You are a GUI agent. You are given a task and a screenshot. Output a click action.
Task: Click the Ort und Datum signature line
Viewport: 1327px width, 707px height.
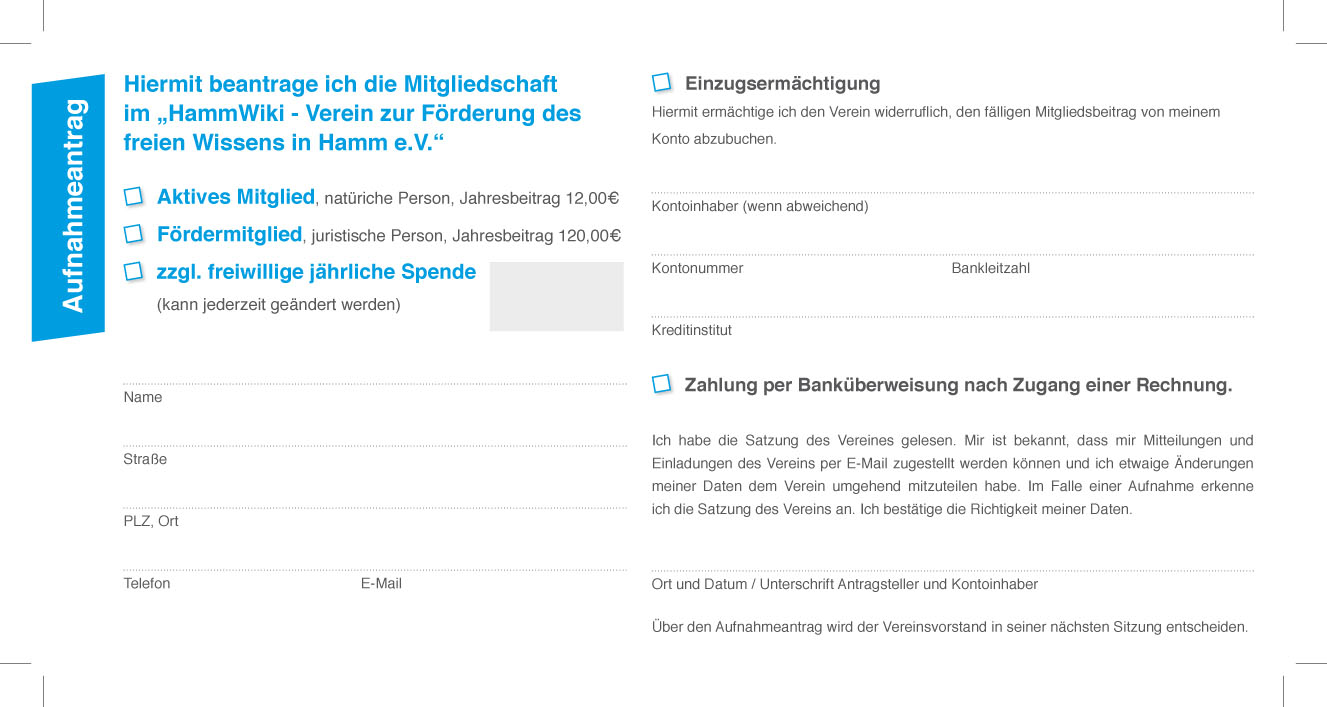click(951, 558)
